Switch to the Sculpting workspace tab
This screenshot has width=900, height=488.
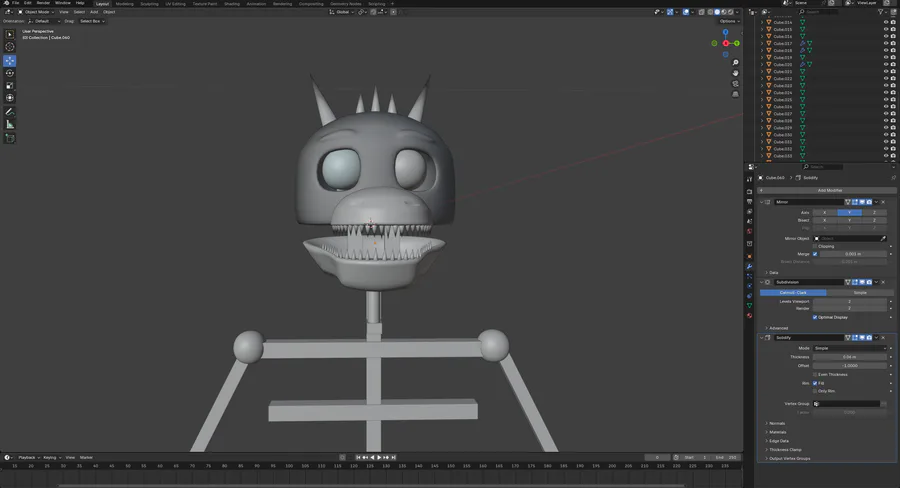[x=149, y=3]
